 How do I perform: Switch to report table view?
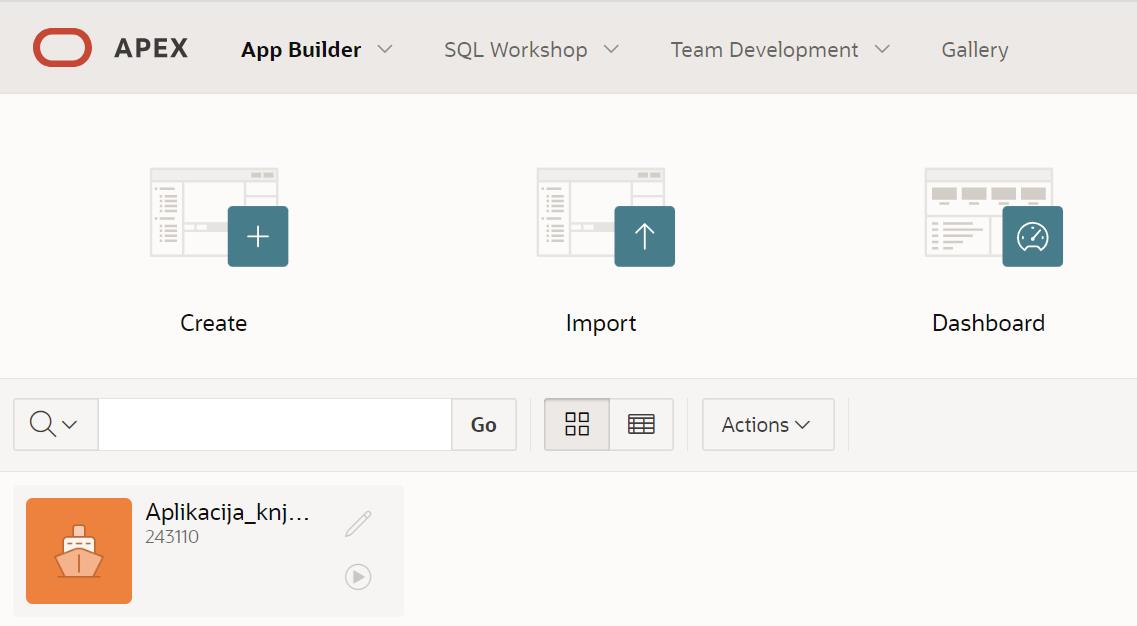tap(641, 425)
